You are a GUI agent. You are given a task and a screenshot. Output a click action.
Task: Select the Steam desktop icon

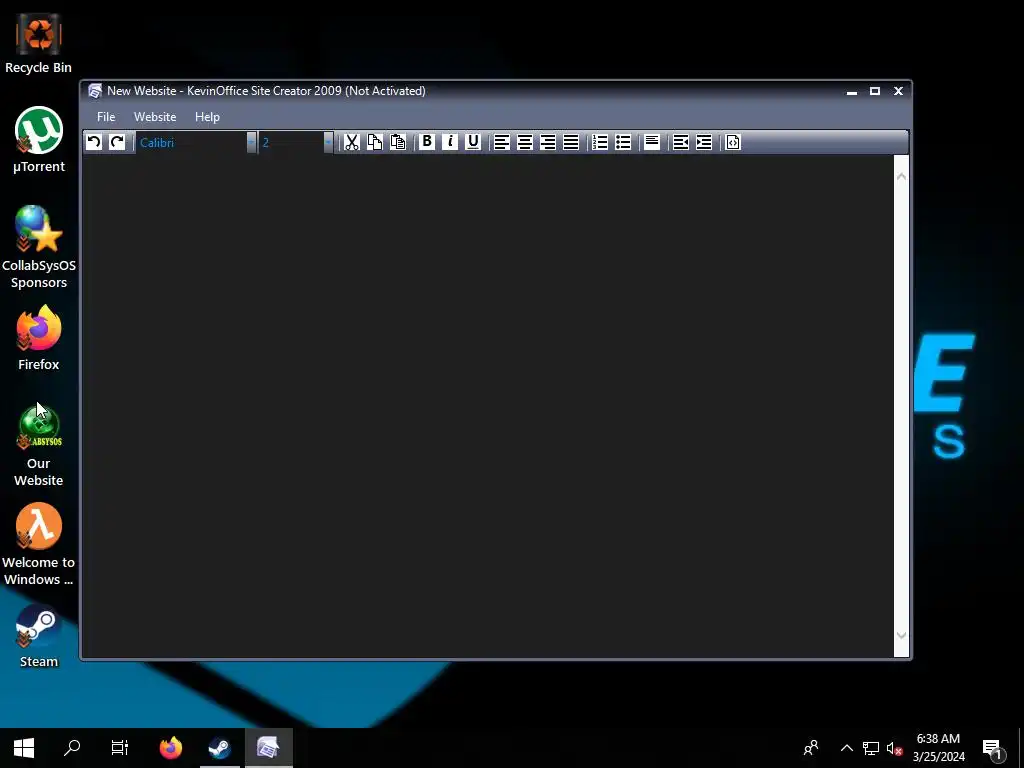pyautogui.click(x=39, y=637)
